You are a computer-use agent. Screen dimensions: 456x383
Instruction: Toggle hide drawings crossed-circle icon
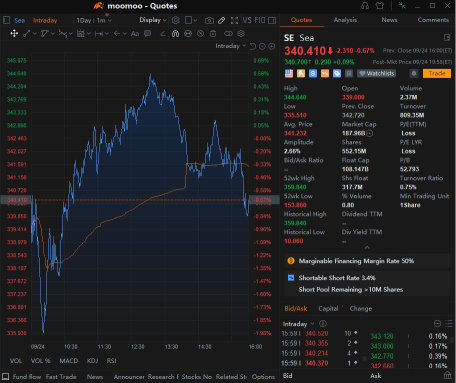click(x=200, y=33)
